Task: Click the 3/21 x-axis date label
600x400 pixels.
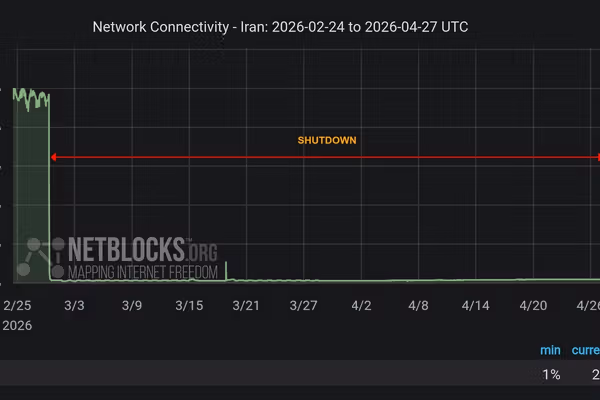Action: 247,305
